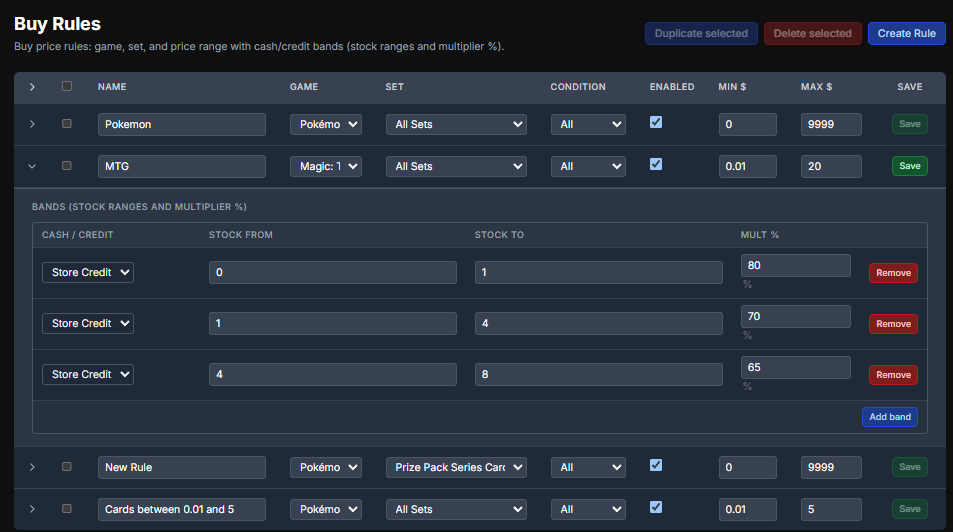Image resolution: width=953 pixels, height=532 pixels.
Task: Focus Stock From field of 65% band
Action: coord(332,375)
